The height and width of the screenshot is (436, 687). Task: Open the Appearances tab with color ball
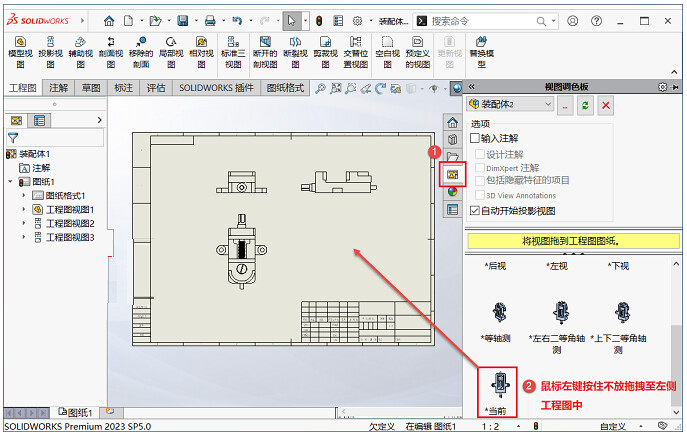pyautogui.click(x=452, y=192)
